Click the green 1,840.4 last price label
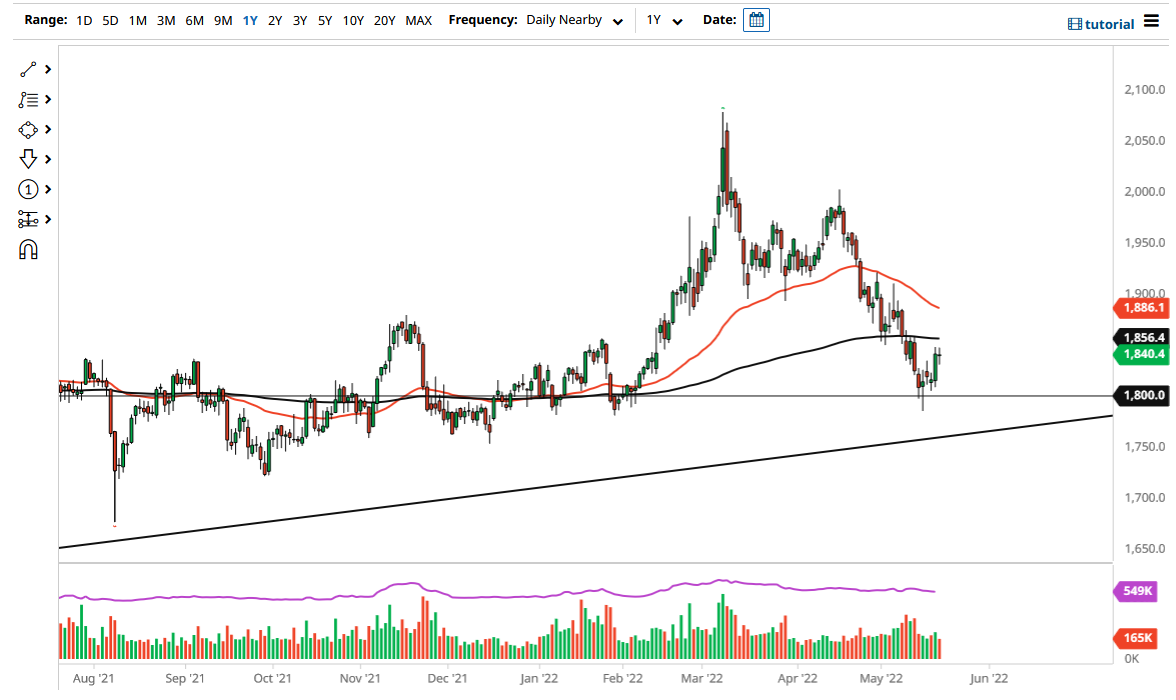 pos(1141,354)
